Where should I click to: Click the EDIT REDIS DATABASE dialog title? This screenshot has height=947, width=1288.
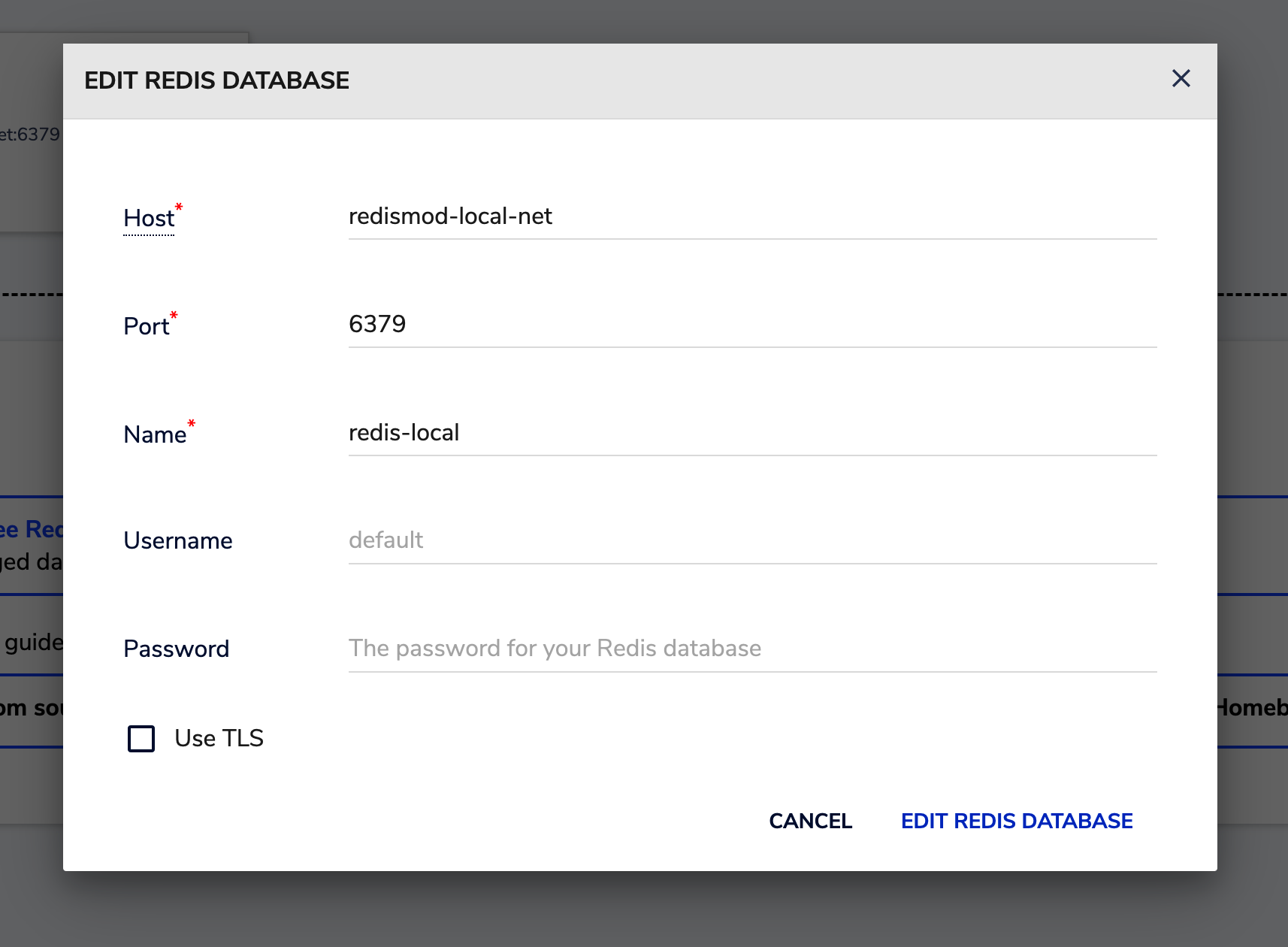tap(216, 80)
